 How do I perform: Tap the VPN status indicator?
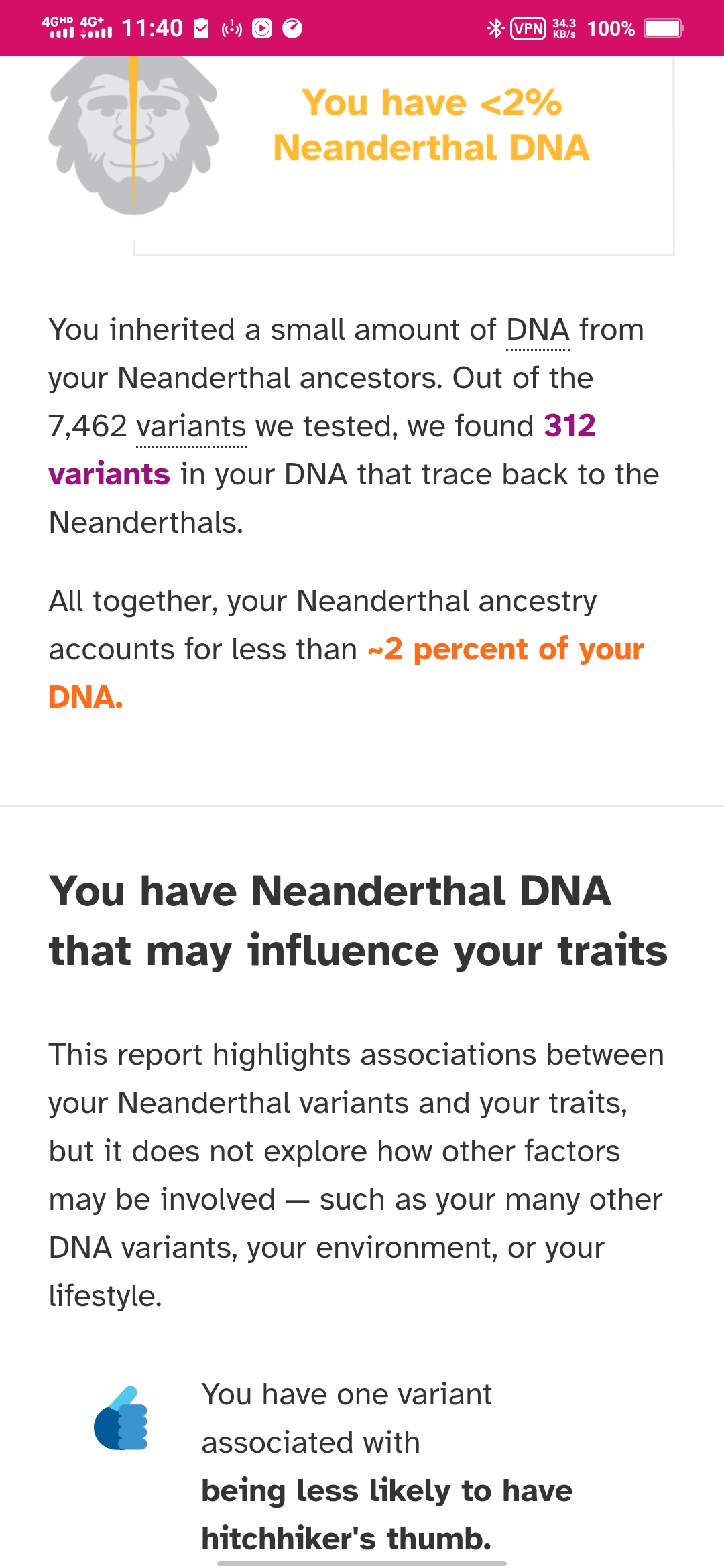pyautogui.click(x=528, y=28)
